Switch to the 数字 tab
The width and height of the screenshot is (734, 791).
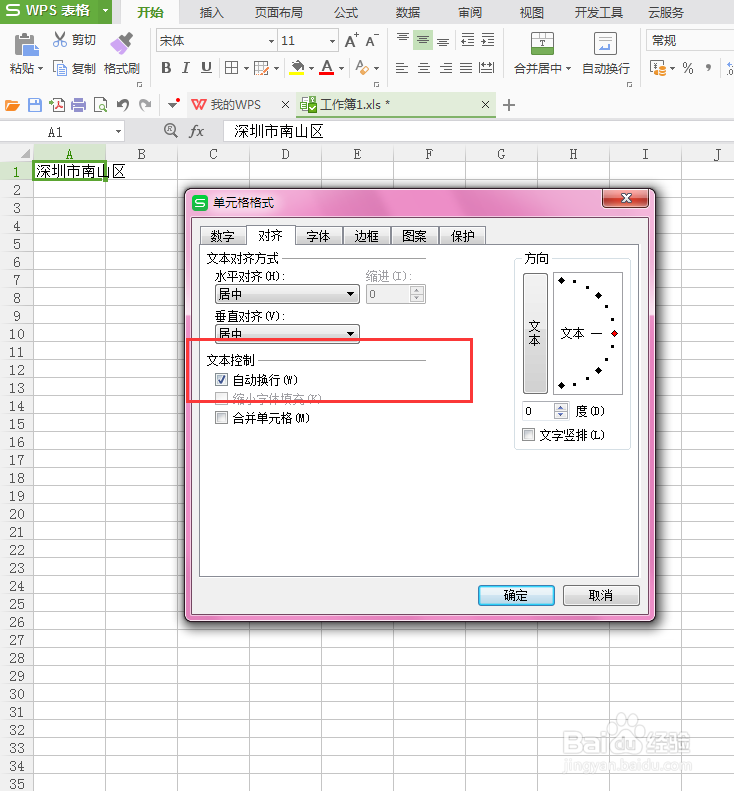[222, 236]
